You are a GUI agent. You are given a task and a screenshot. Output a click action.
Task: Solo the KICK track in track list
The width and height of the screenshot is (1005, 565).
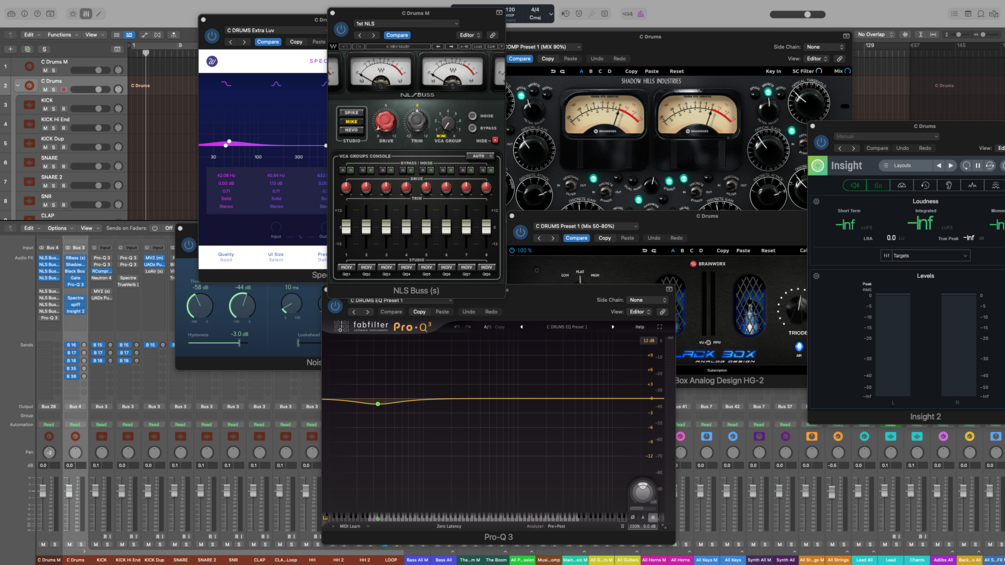pyautogui.click(x=54, y=108)
